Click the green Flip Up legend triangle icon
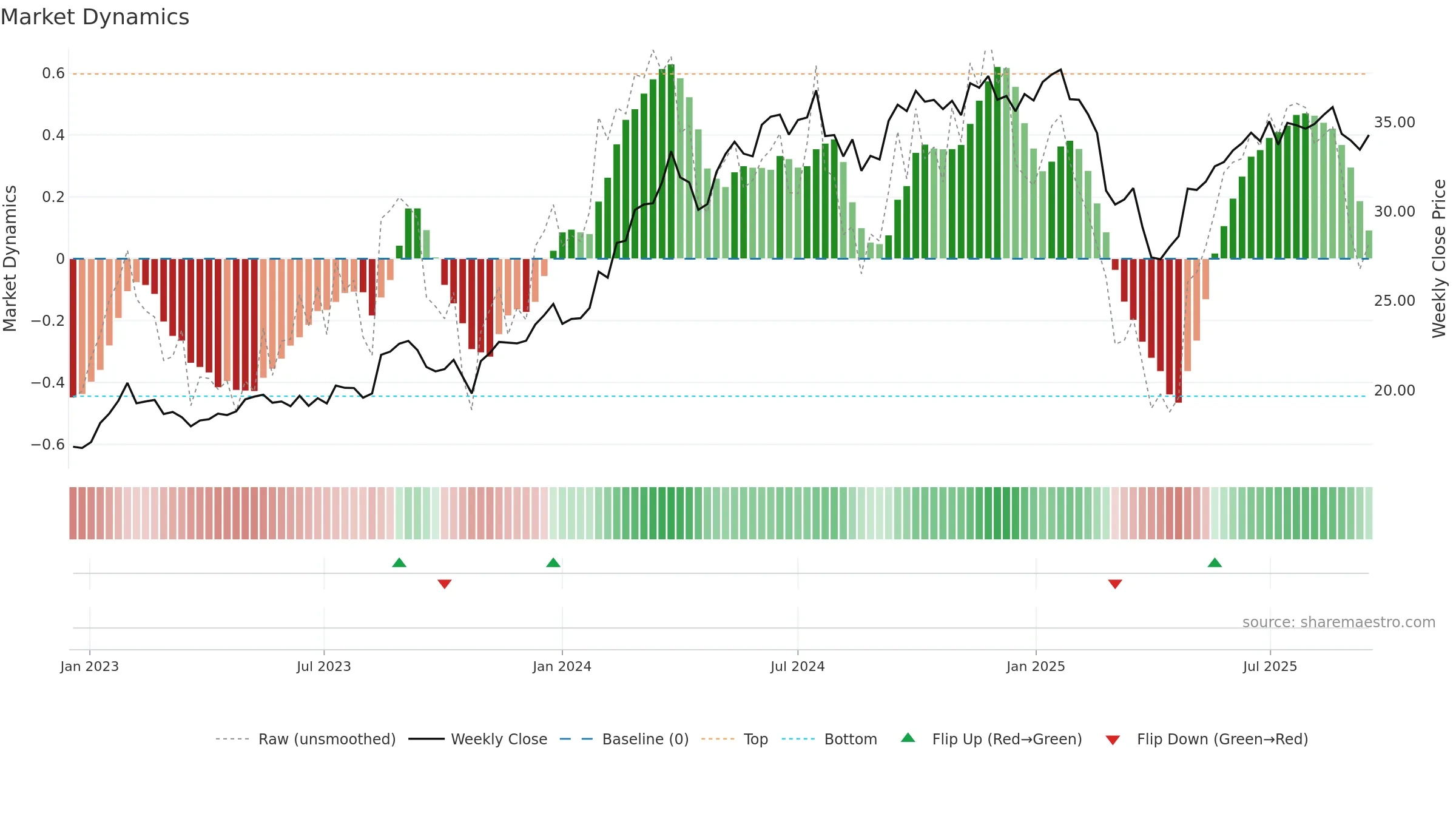The image size is (1456, 819). [x=908, y=738]
